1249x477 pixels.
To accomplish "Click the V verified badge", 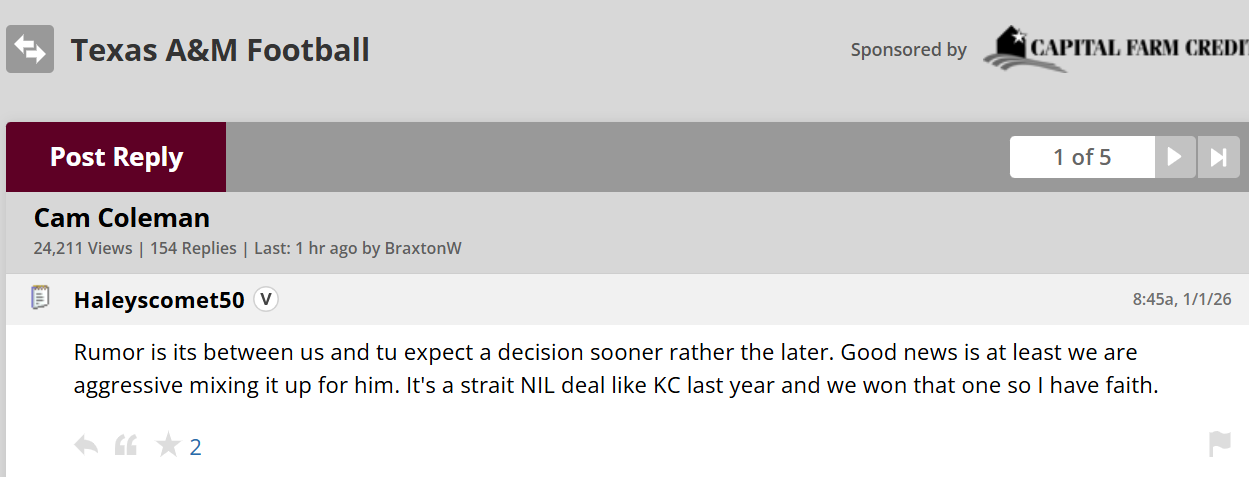I will point(265,299).
